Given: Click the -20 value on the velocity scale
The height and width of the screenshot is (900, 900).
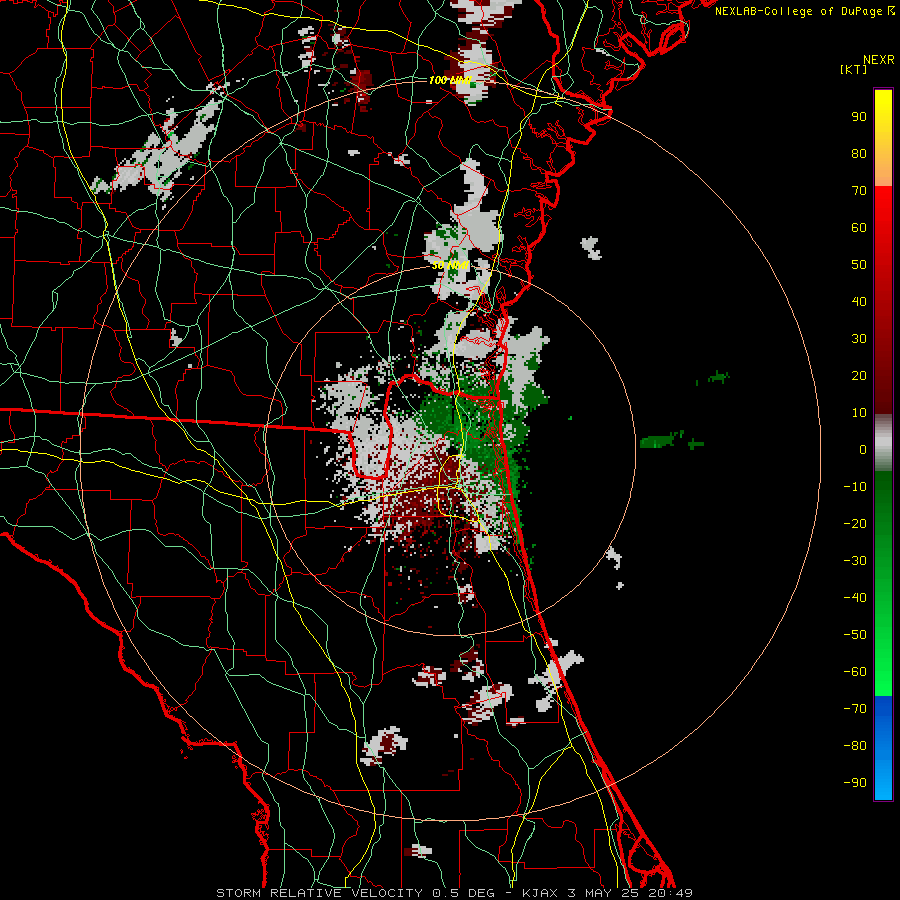Looking at the screenshot, I should [855, 524].
